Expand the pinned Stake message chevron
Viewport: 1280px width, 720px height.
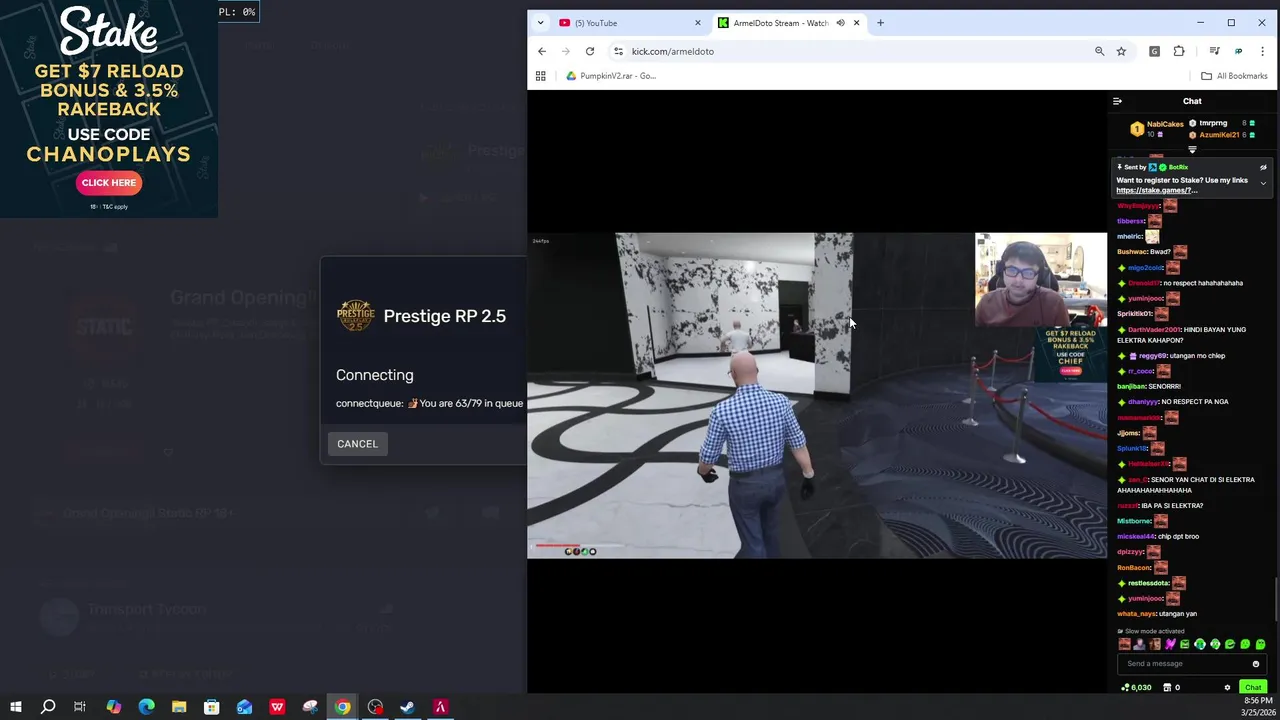pyautogui.click(x=1263, y=183)
